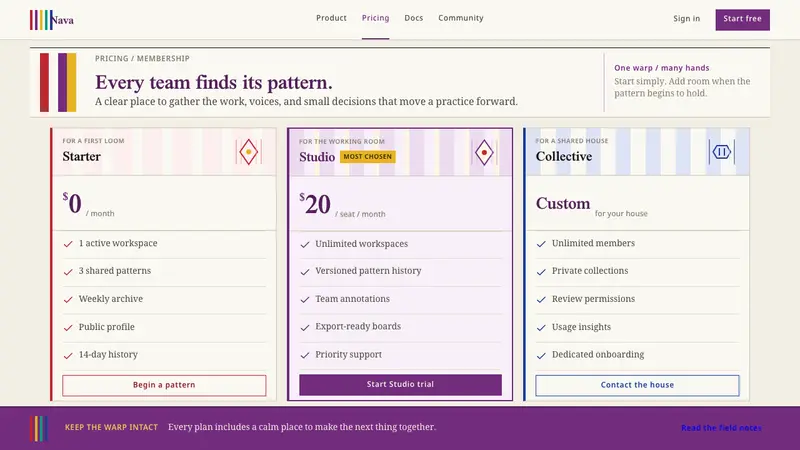Image resolution: width=800 pixels, height=450 pixels.
Task: Click the checkmark beside Usage insights
Action: pos(541,328)
